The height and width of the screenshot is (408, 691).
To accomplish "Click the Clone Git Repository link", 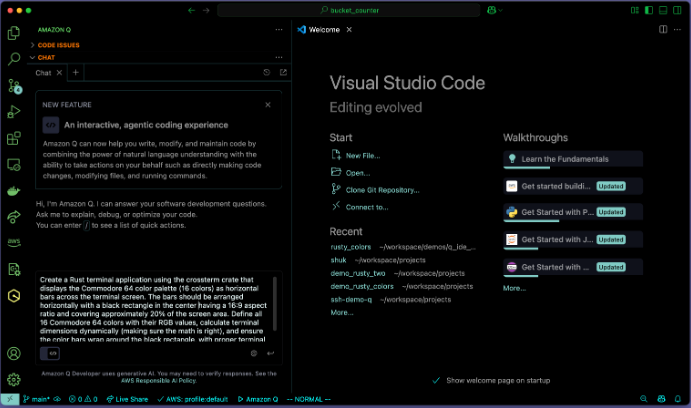I will (382, 190).
